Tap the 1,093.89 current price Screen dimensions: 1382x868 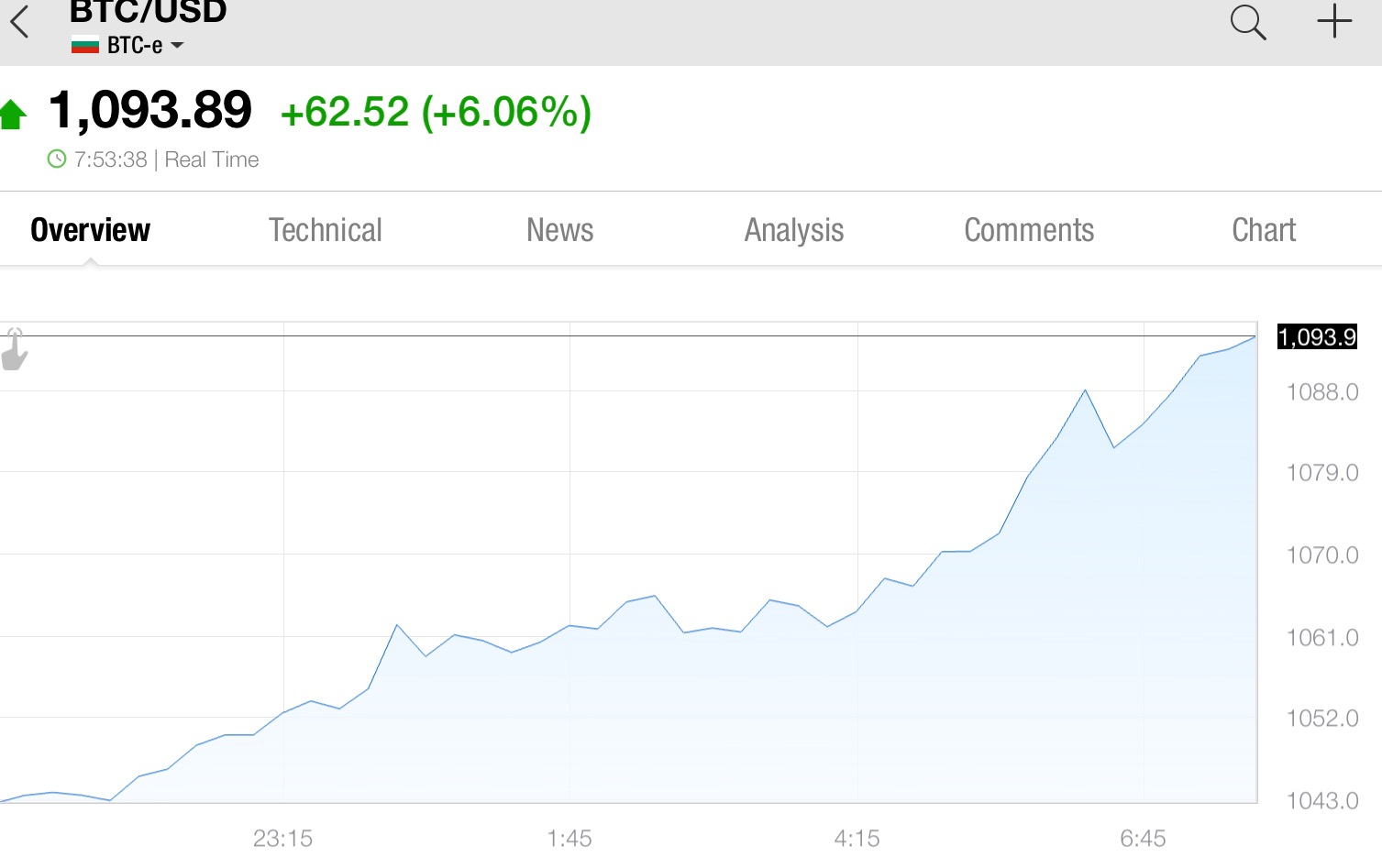pos(149,110)
